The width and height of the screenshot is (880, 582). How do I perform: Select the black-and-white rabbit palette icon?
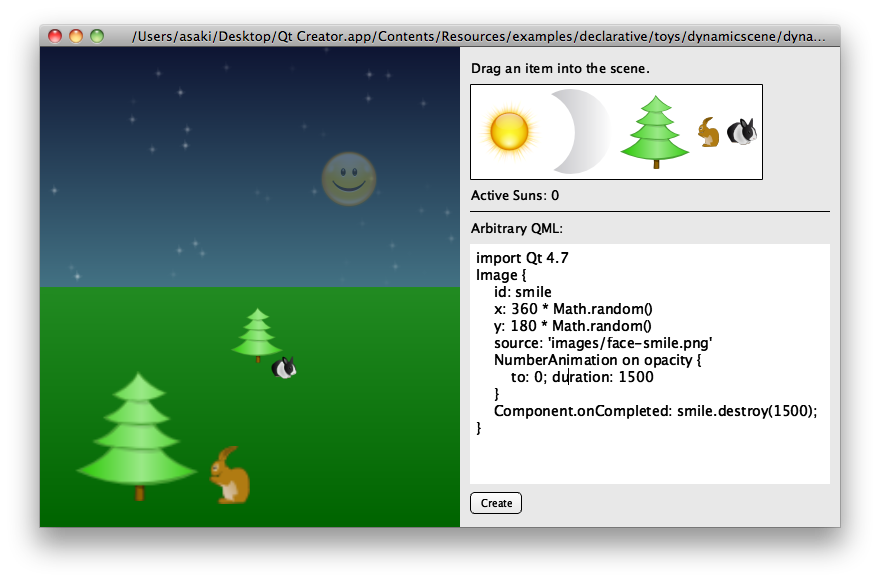[x=742, y=131]
